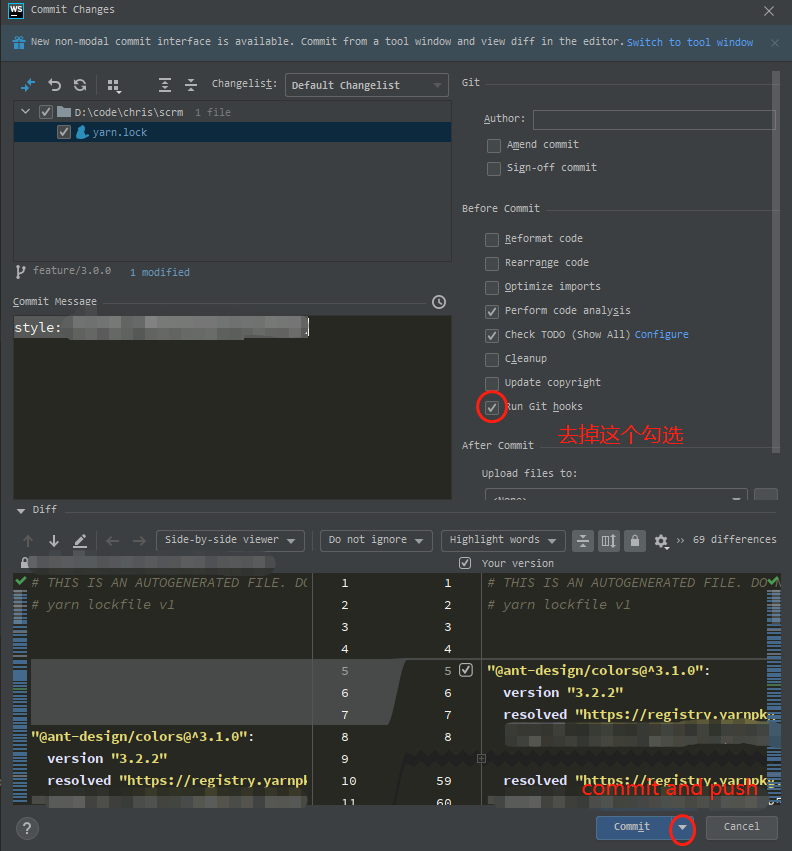Click the gift icon in notification banner
The height and width of the screenshot is (851, 792).
pos(19,42)
